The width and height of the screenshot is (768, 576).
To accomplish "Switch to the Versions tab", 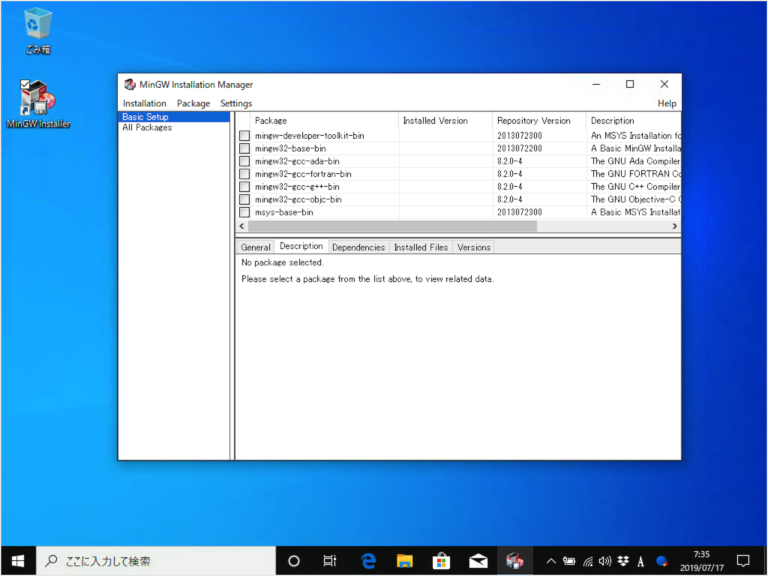I will pyautogui.click(x=474, y=247).
